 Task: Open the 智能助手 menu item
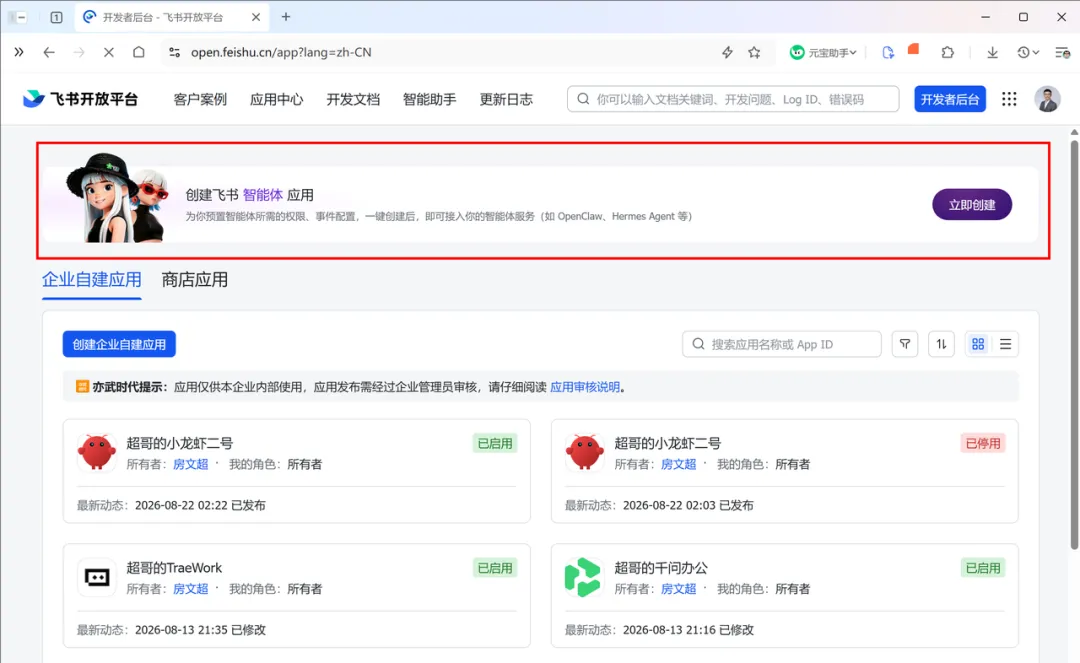point(429,99)
